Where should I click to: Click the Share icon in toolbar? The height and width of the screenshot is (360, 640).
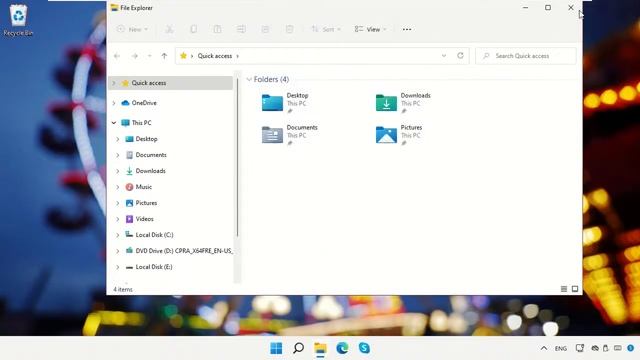(265, 29)
